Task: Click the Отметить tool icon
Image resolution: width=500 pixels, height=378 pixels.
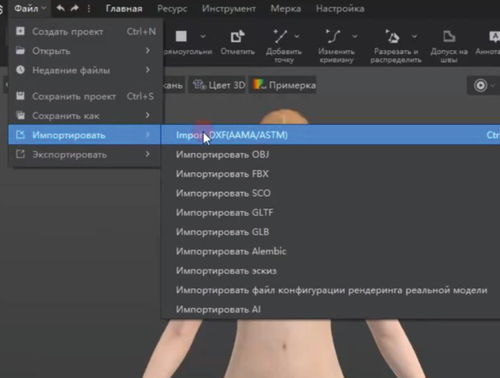Action: point(237,37)
